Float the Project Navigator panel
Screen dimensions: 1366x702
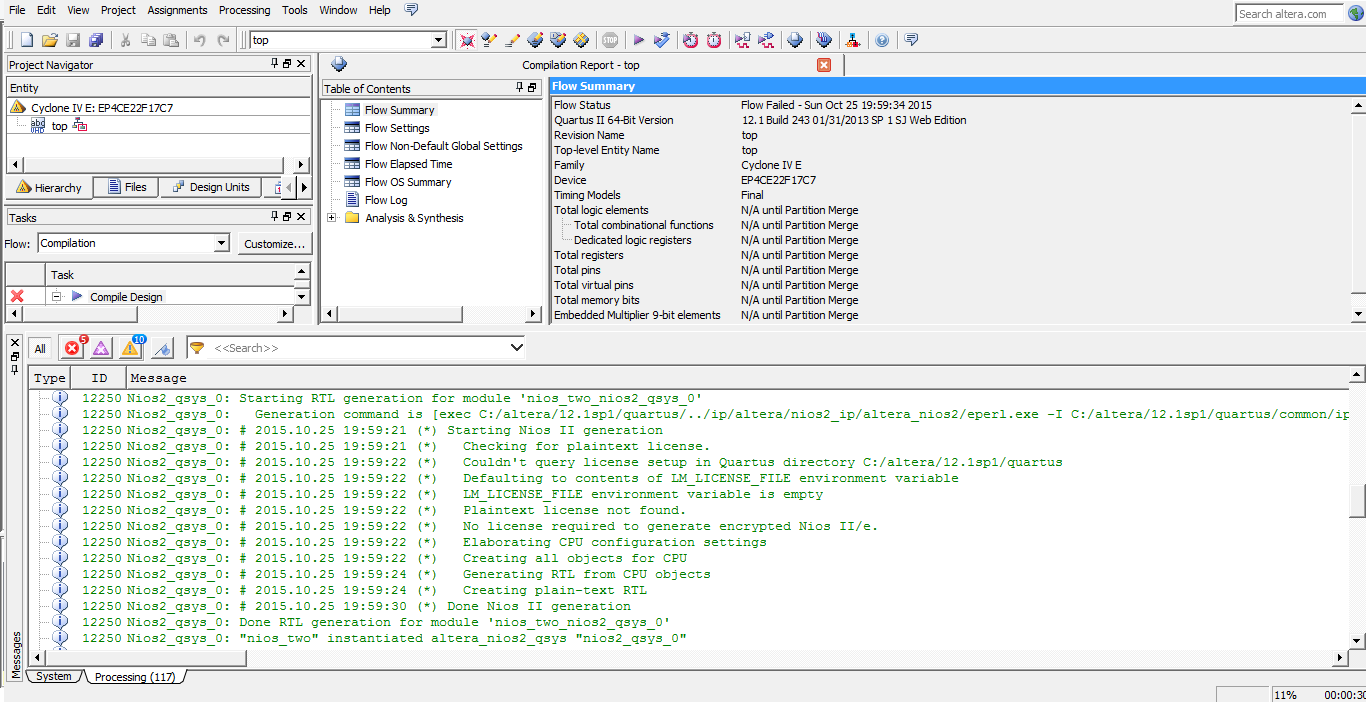click(287, 64)
